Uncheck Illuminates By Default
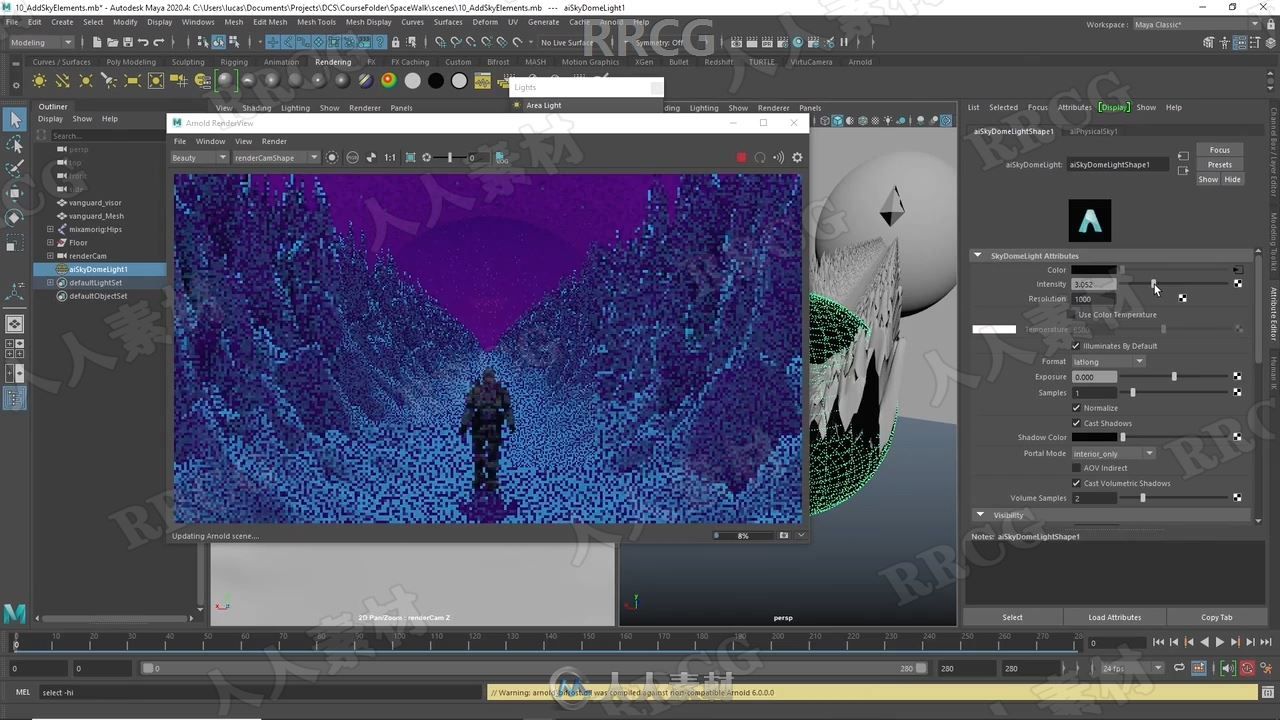Screen dimensions: 1280x720 tap(1076, 346)
